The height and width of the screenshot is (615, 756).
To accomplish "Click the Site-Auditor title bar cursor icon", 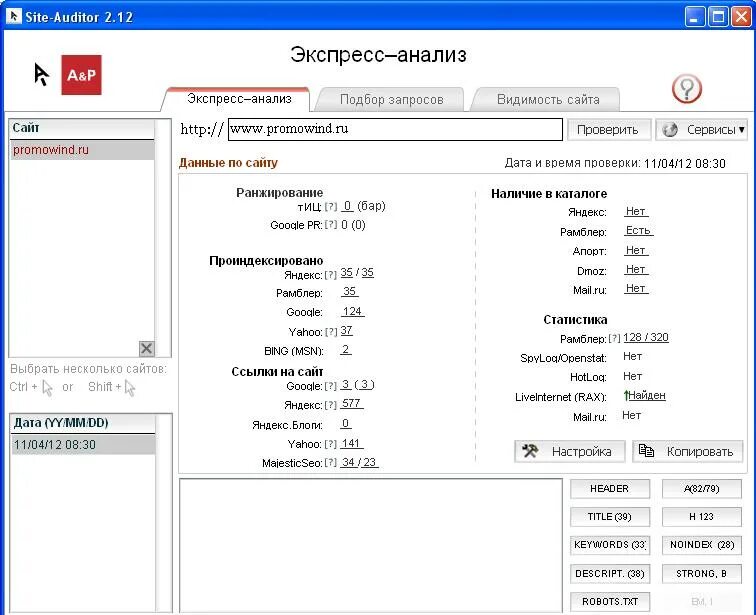I will coord(14,16).
